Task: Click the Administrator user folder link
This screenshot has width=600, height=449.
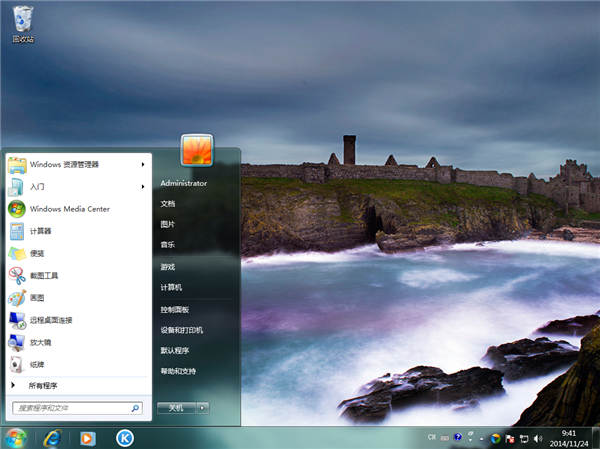Action: (x=184, y=183)
